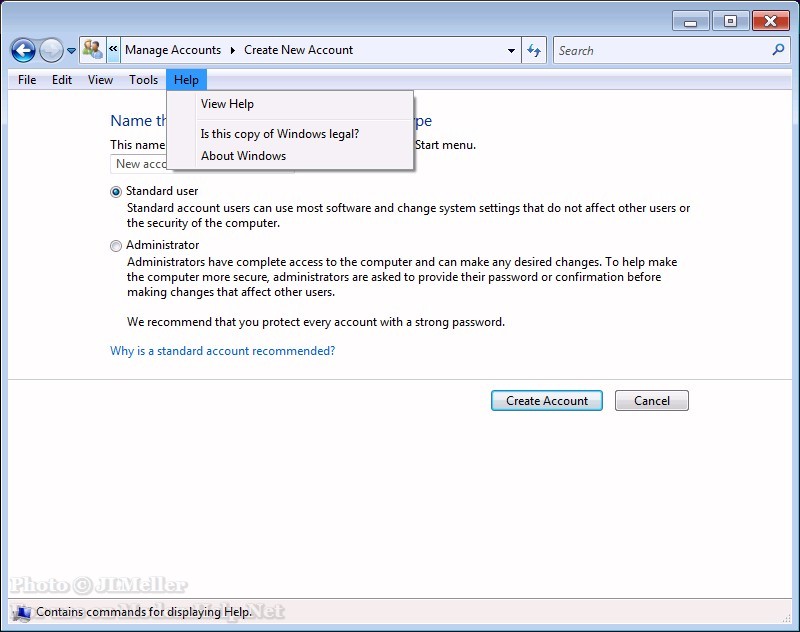Click the 'We recommend that you protect' sentence
The width and height of the screenshot is (800, 632).
316,322
